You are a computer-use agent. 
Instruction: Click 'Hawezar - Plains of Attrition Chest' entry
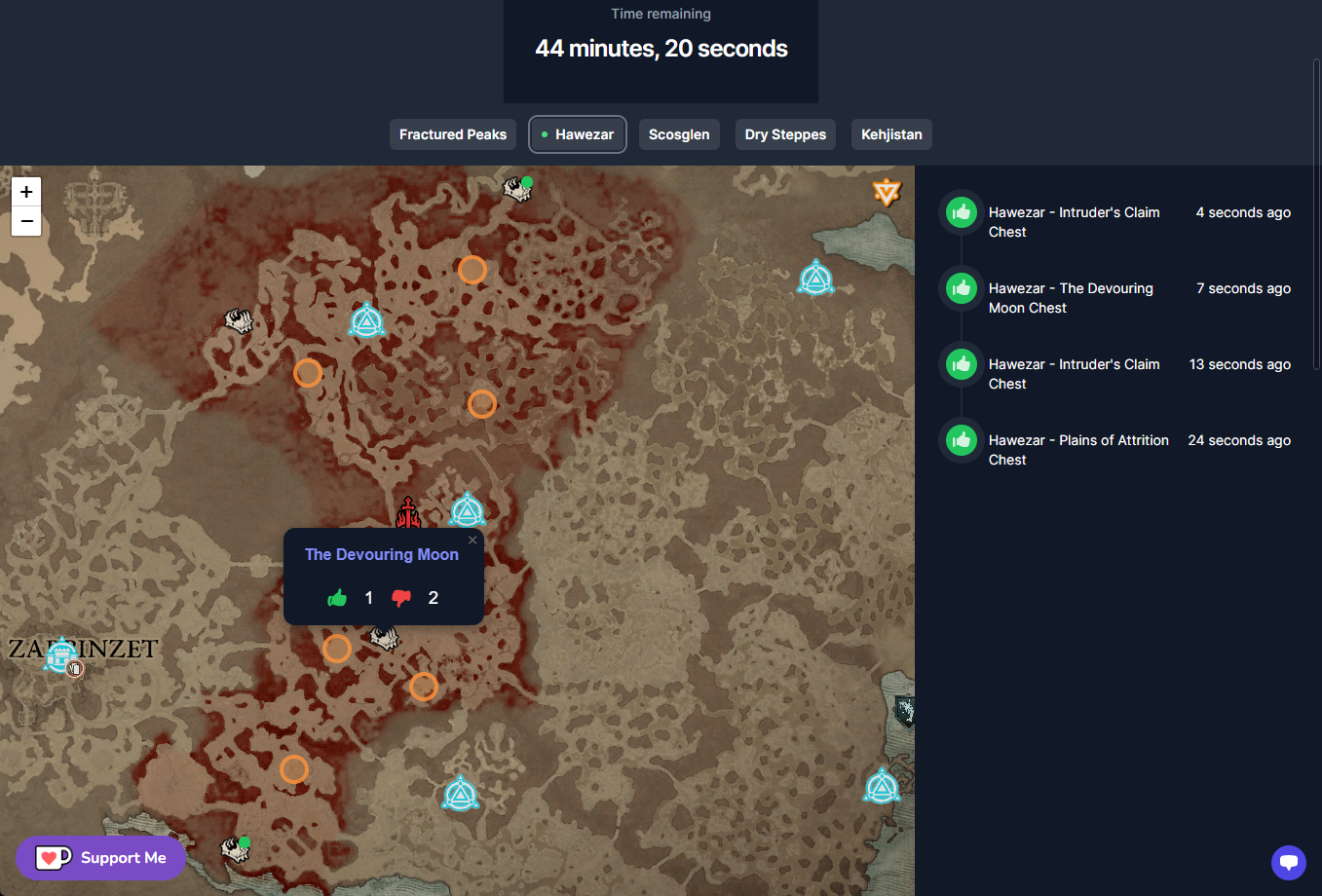pyautogui.click(x=1078, y=450)
